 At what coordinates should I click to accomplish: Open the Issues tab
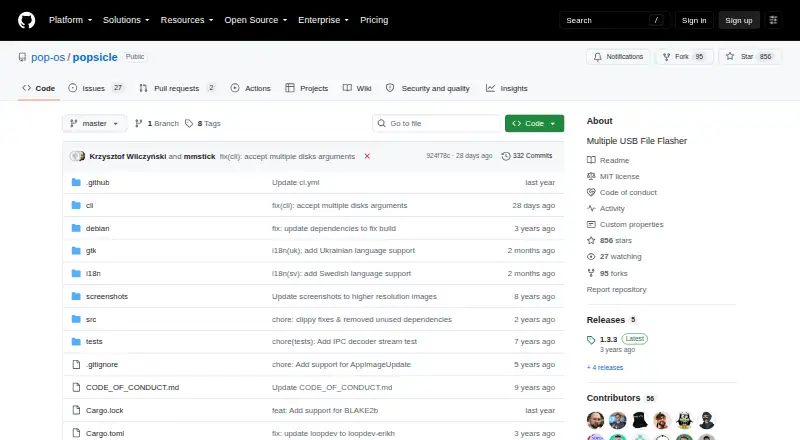96,88
